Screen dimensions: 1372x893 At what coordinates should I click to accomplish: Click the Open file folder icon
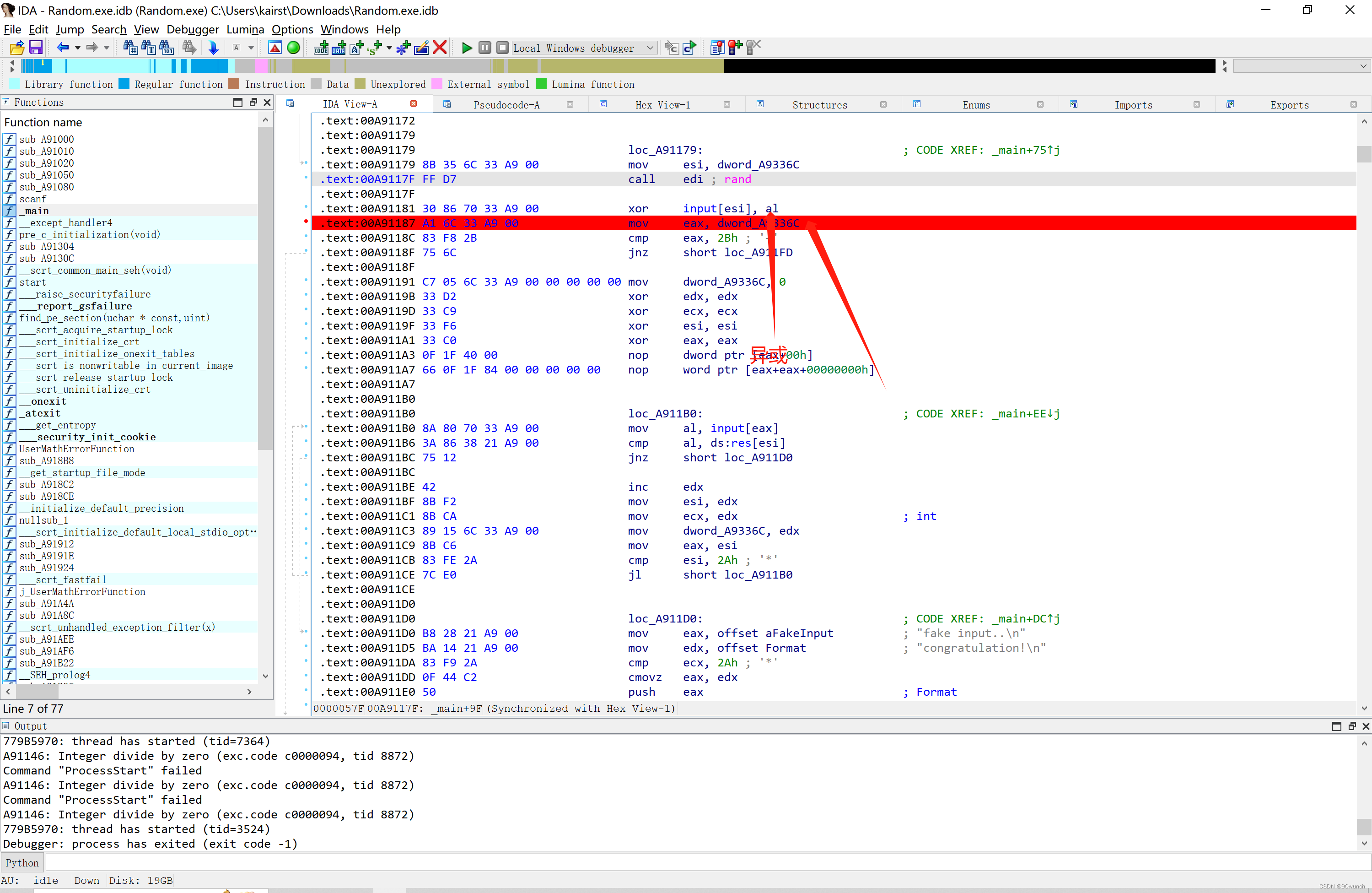point(17,48)
